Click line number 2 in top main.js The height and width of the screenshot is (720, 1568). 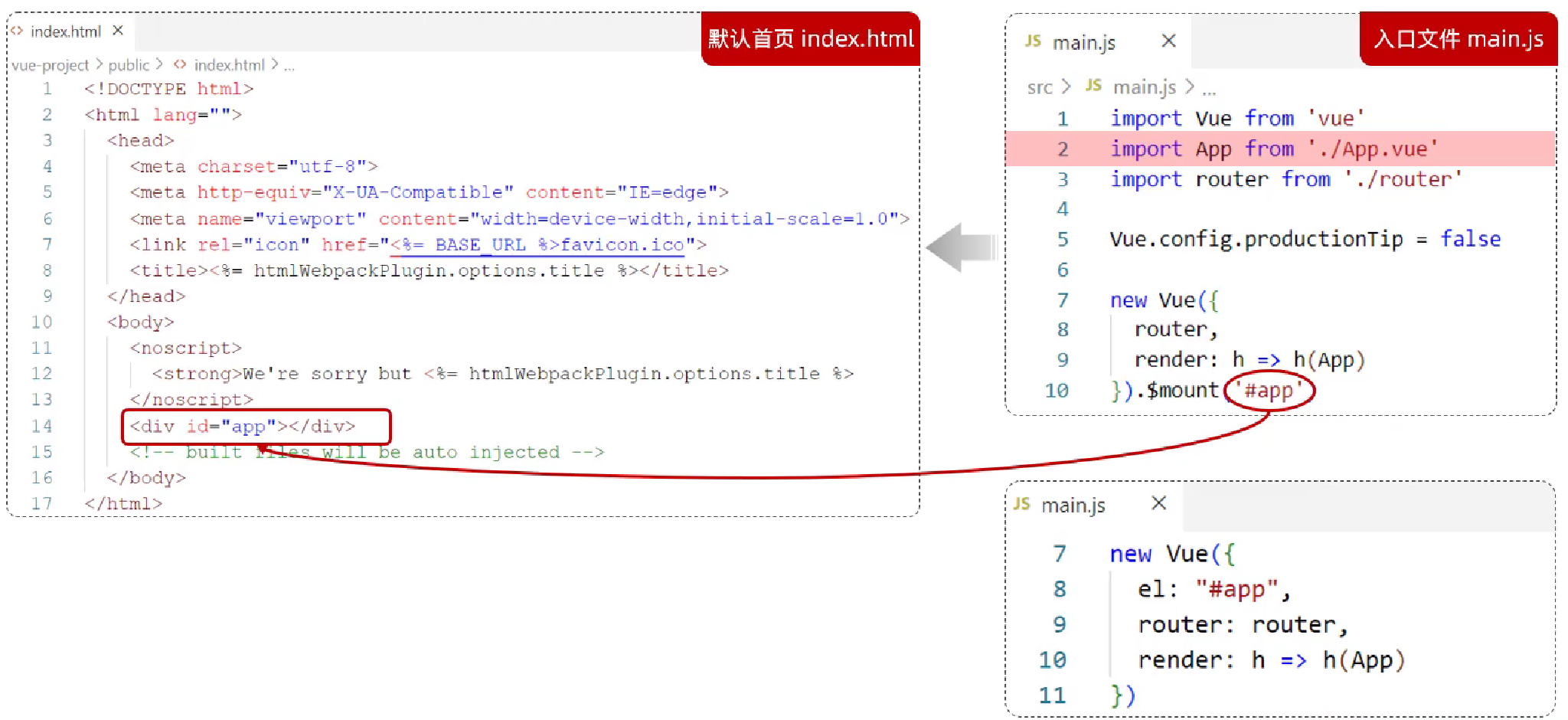click(x=1063, y=149)
